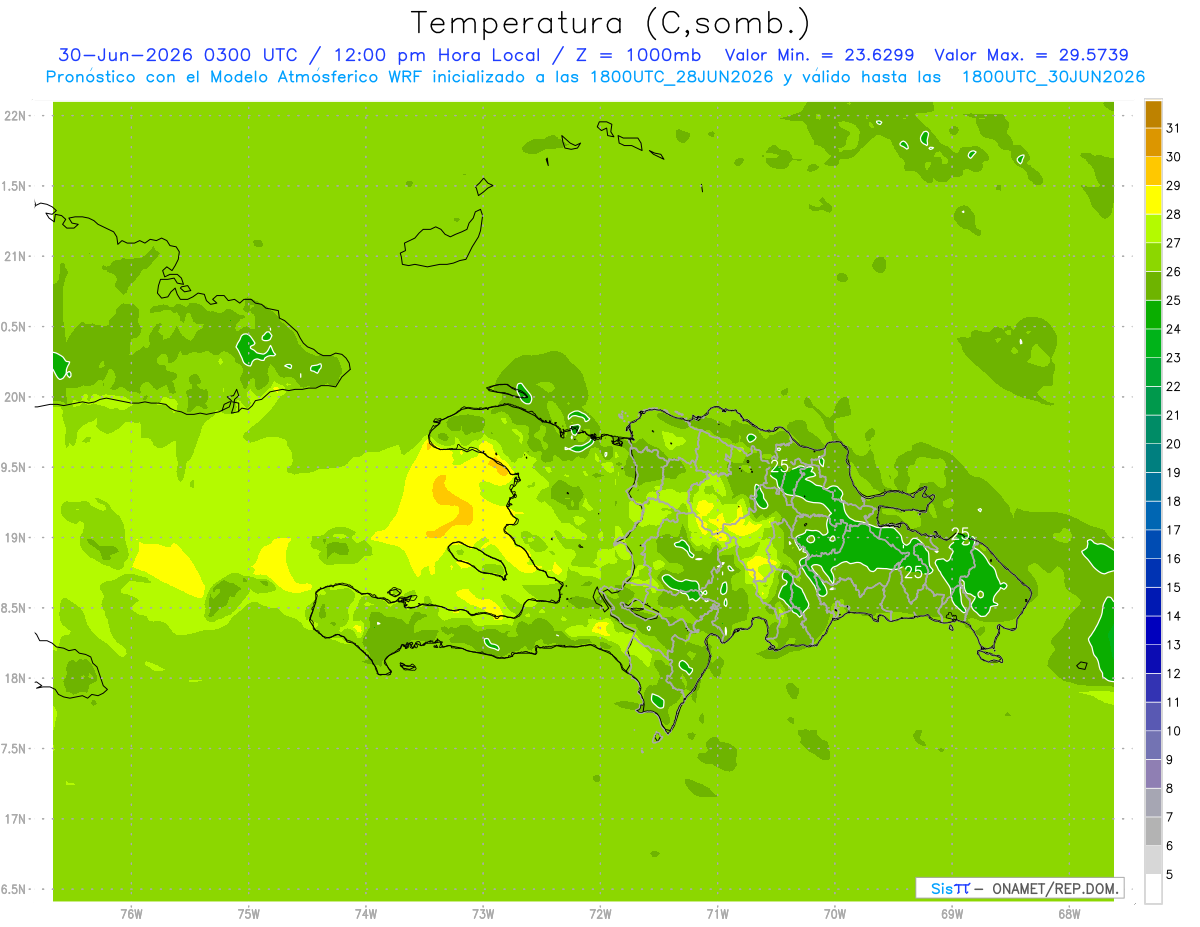Click the '73W' longitude axis label

click(x=483, y=914)
